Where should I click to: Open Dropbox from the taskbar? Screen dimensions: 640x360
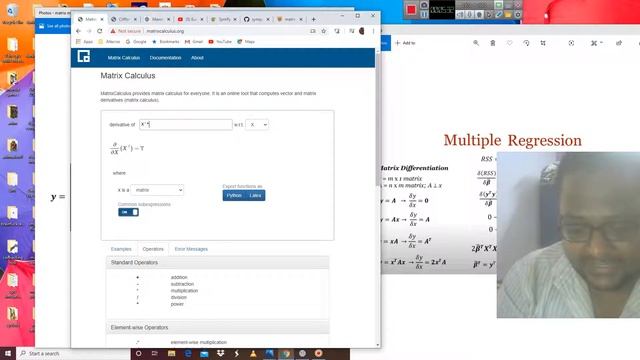point(220,353)
